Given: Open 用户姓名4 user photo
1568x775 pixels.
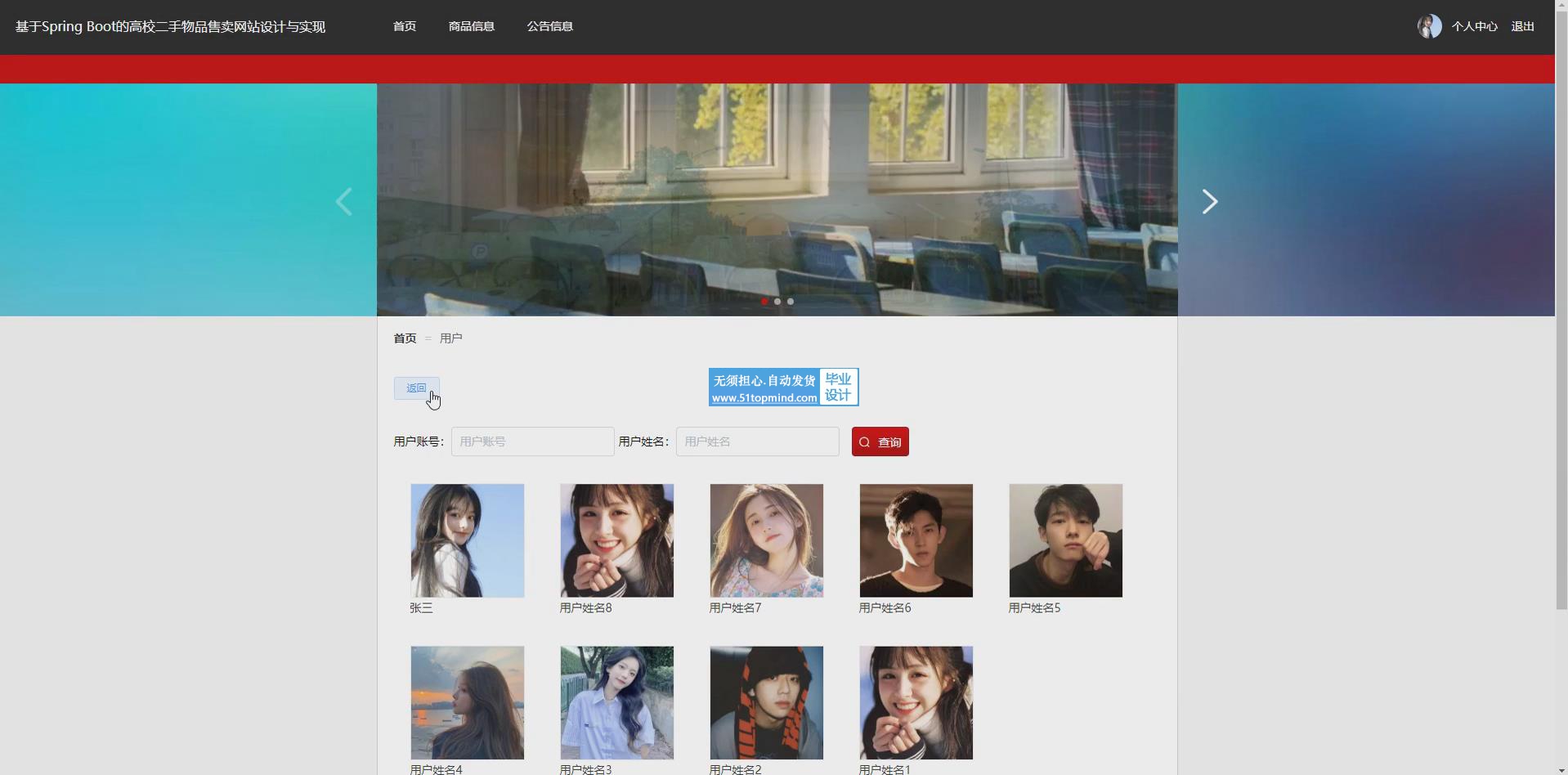Looking at the screenshot, I should [x=468, y=703].
